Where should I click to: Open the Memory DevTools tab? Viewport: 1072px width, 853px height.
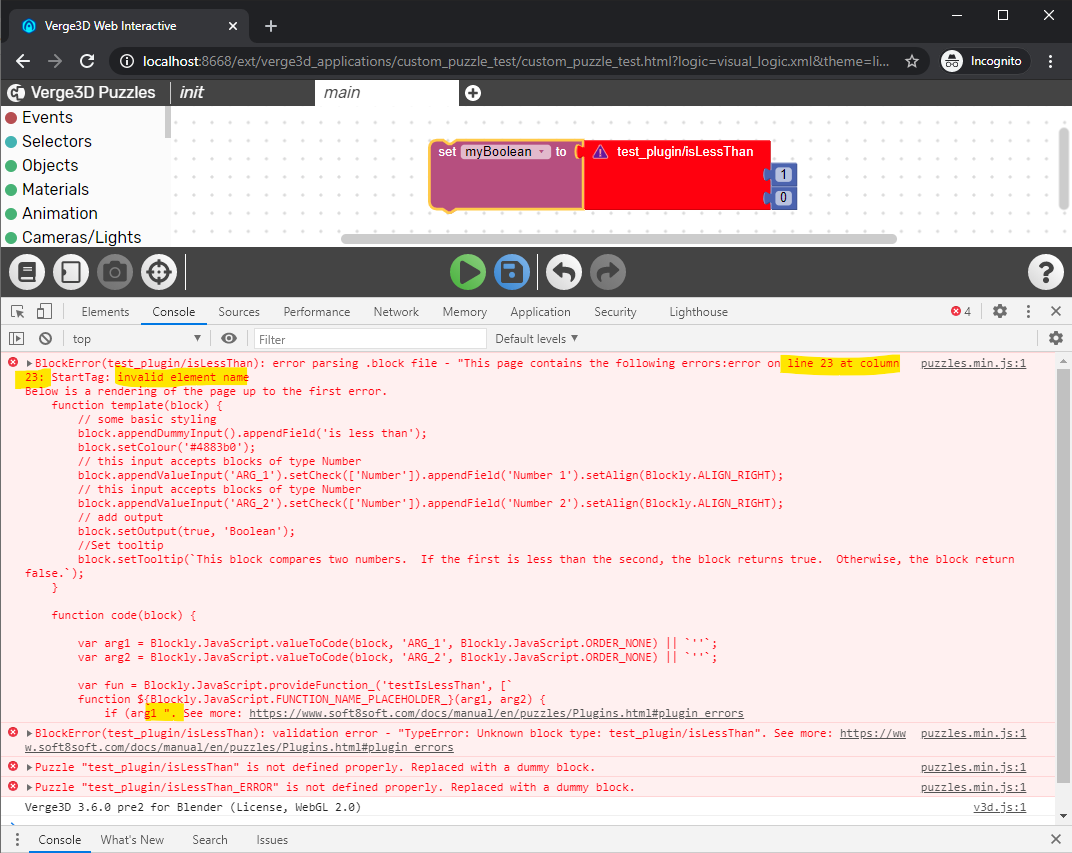[x=464, y=312]
